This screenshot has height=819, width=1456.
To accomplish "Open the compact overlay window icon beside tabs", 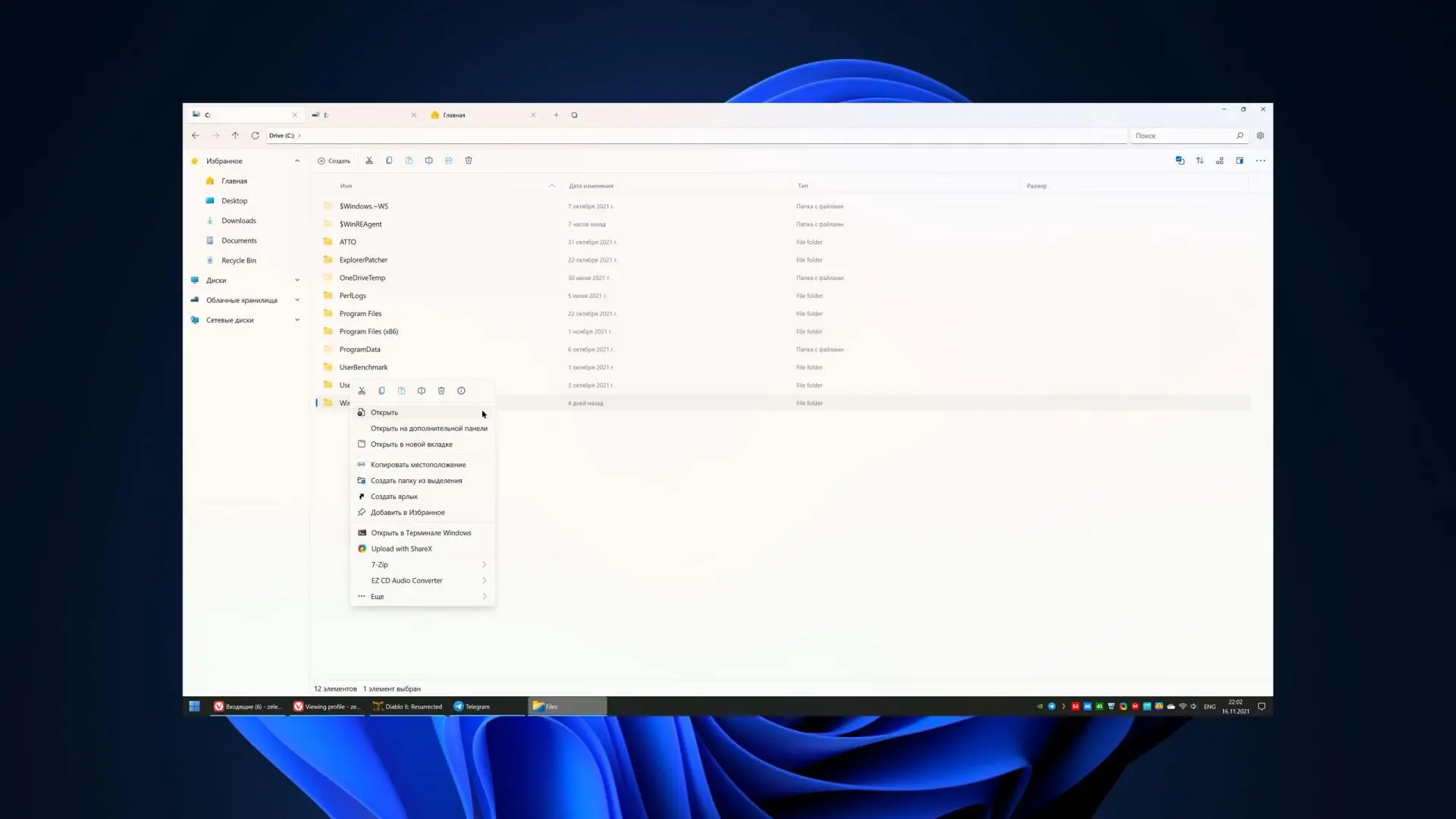I will click(574, 115).
